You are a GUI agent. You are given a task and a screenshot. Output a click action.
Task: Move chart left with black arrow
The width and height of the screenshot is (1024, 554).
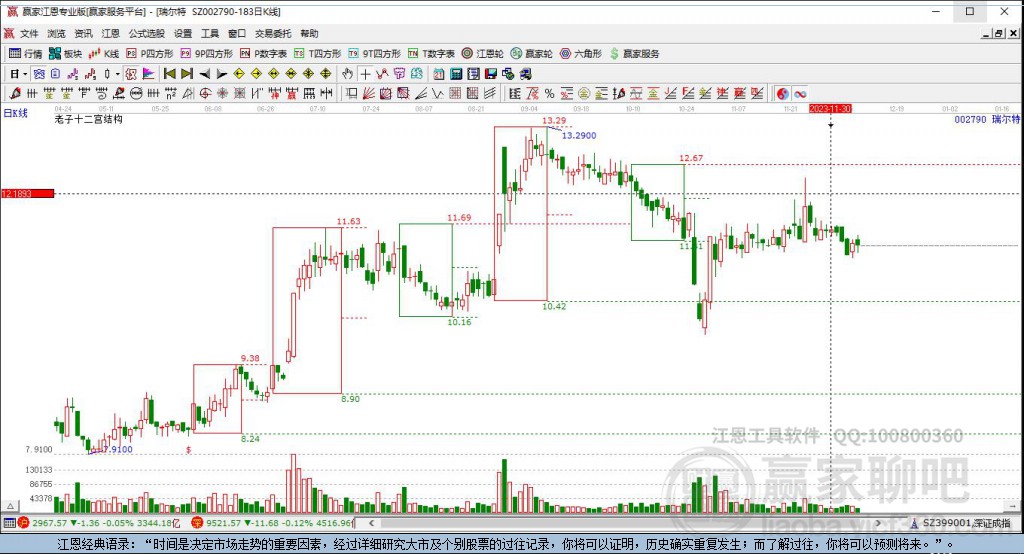point(204,74)
